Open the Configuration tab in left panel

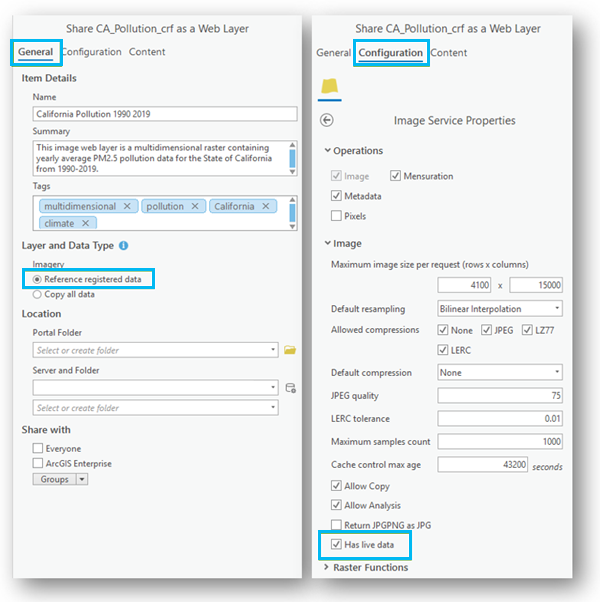pos(92,52)
